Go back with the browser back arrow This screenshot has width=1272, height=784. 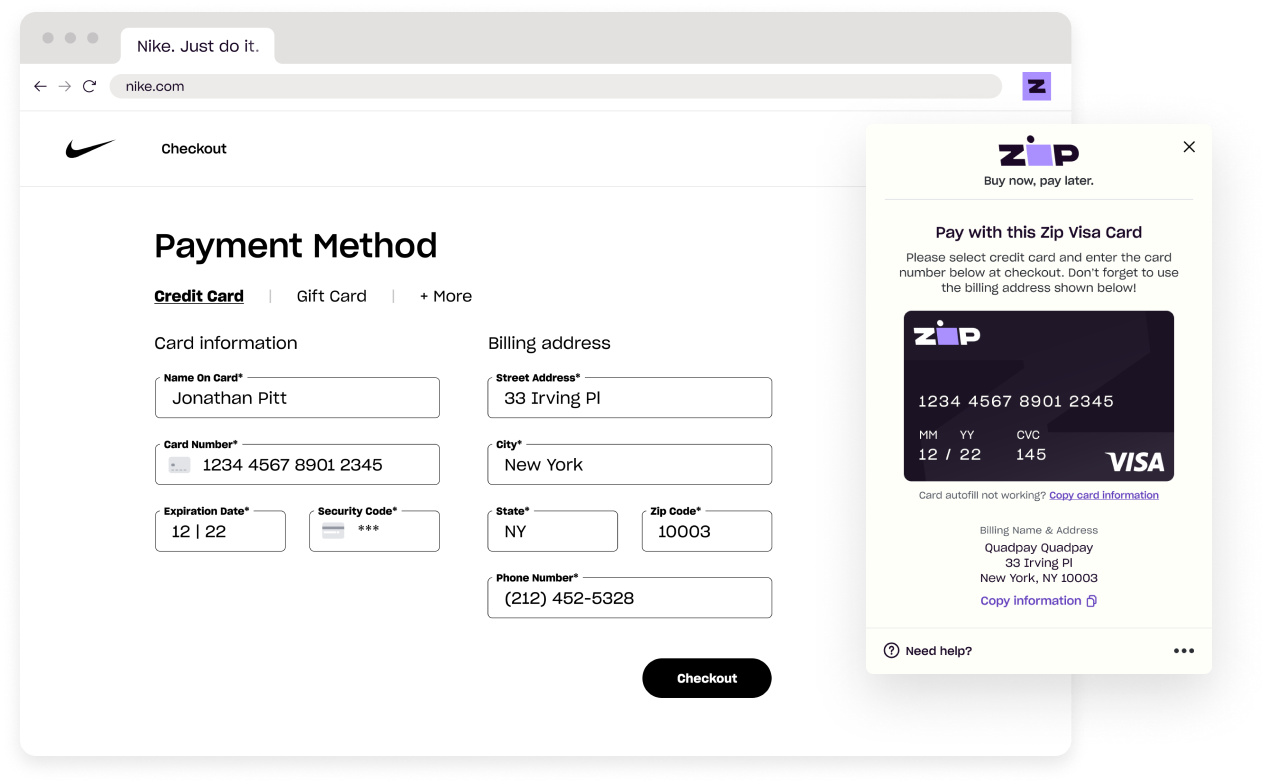click(40, 86)
